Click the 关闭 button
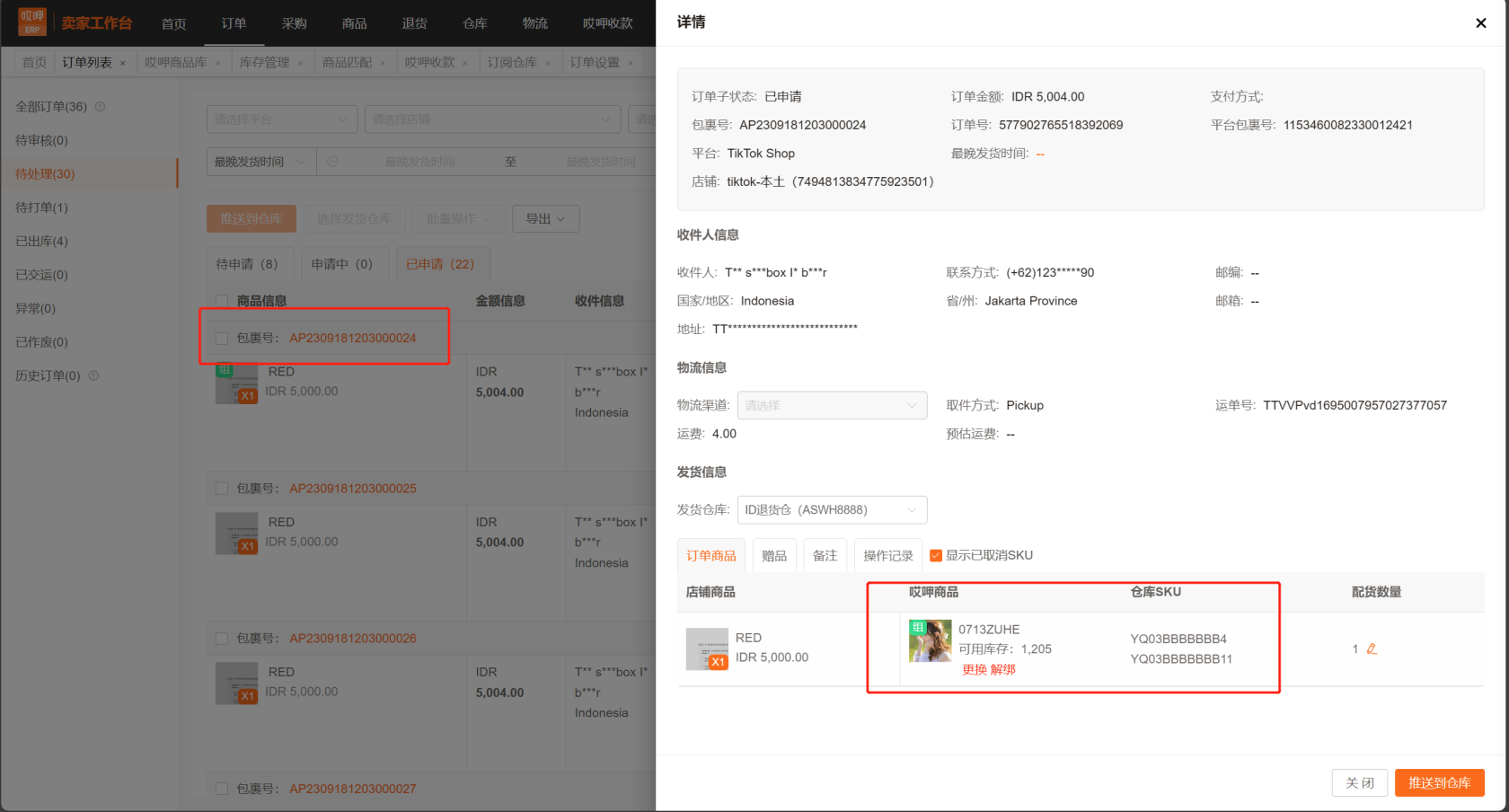The height and width of the screenshot is (812, 1509). pyautogui.click(x=1359, y=782)
